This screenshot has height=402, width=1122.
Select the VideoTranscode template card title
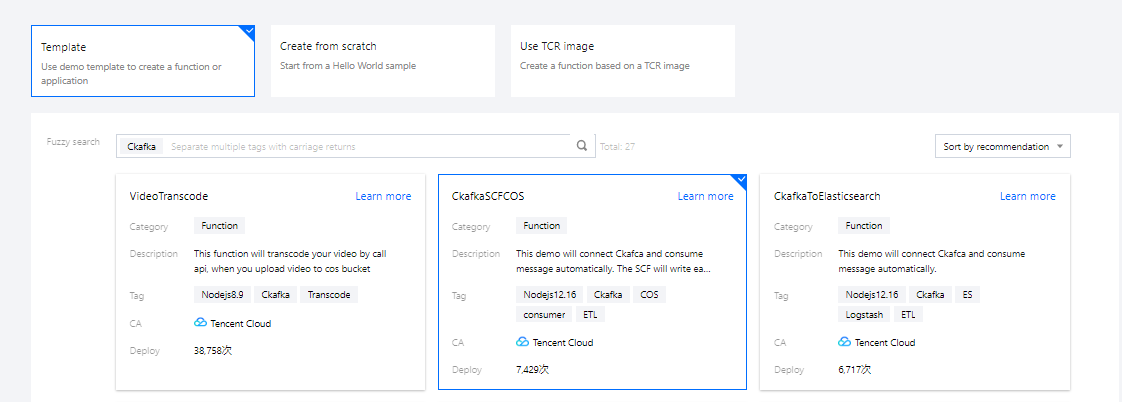[169, 196]
